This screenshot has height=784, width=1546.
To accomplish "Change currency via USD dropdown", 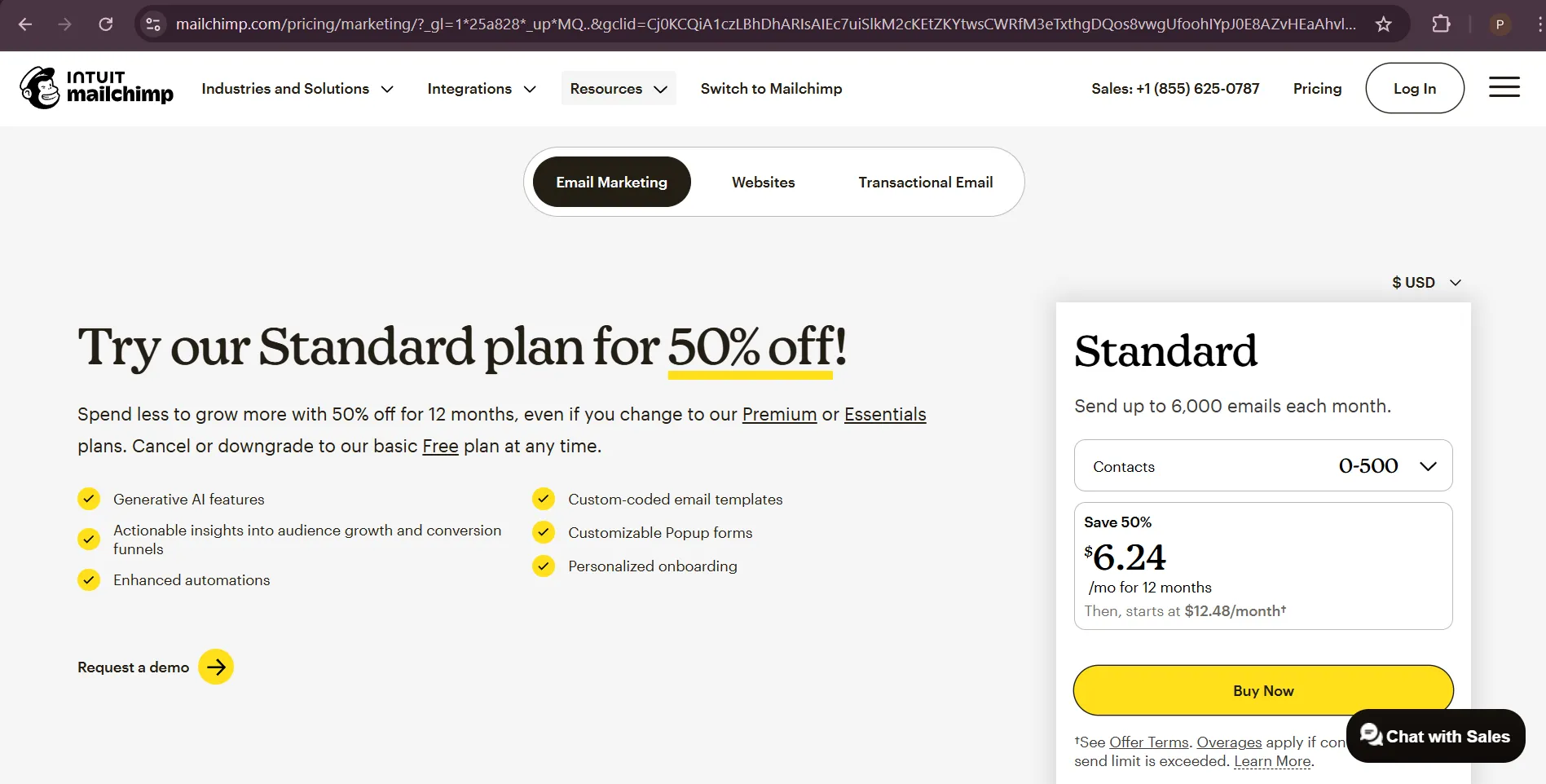I will 1426,283.
